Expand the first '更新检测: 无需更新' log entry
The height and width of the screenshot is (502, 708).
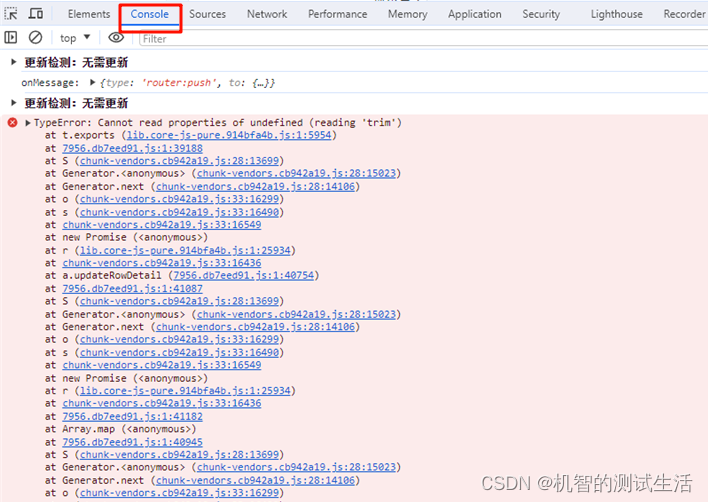tap(14, 62)
